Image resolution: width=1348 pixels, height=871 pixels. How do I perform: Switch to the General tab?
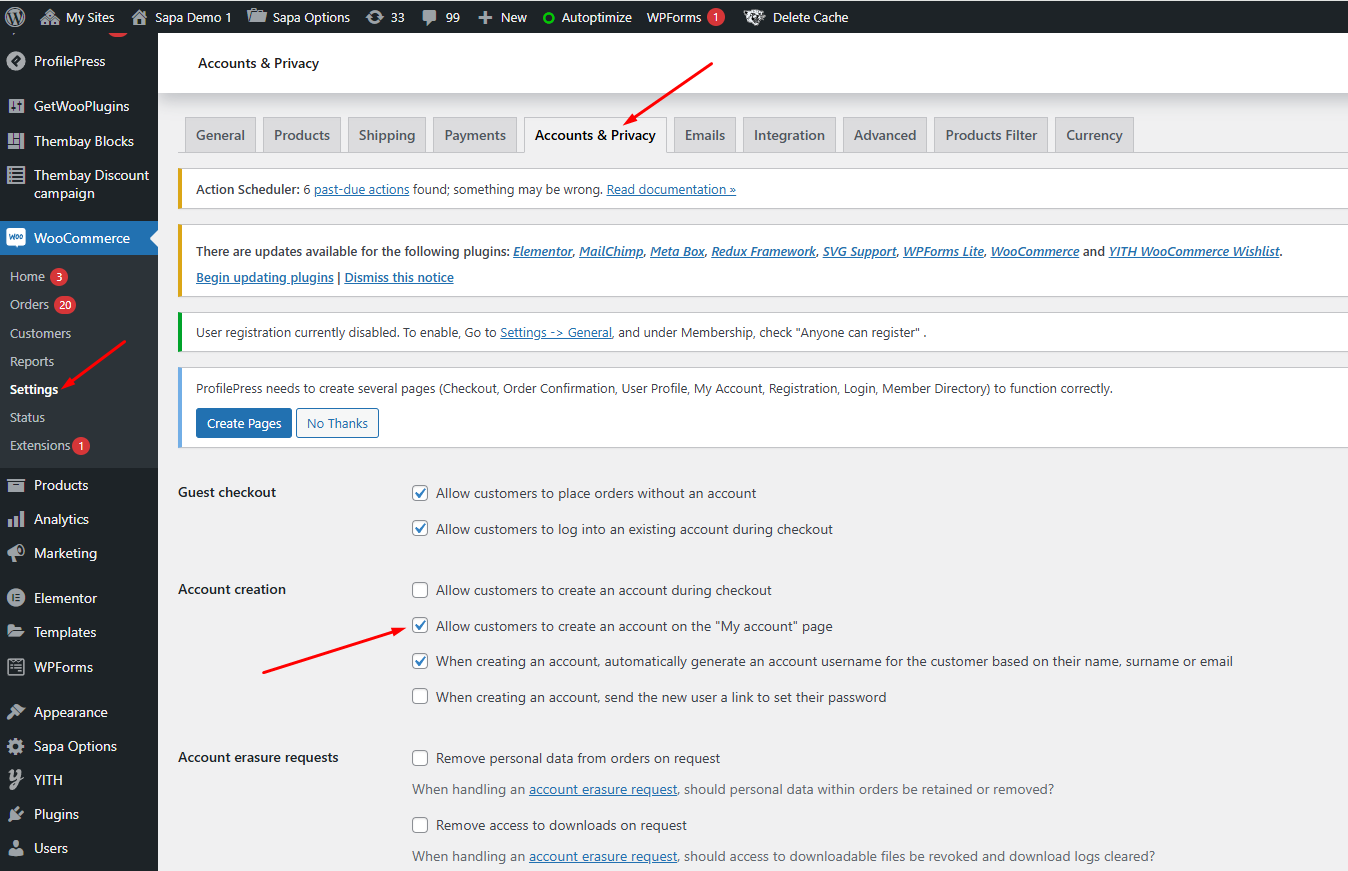220,135
